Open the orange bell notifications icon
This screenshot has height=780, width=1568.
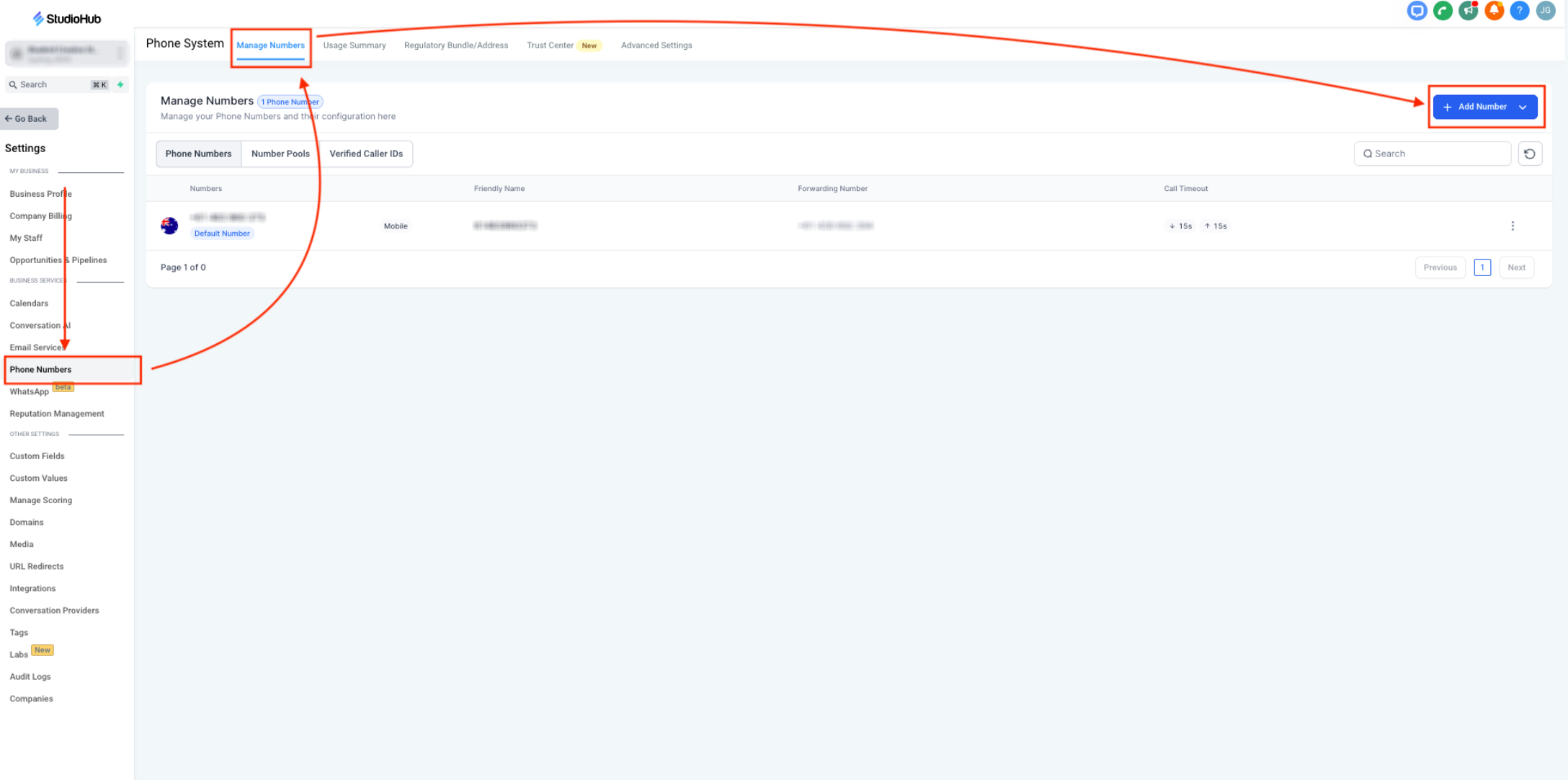click(x=1494, y=11)
